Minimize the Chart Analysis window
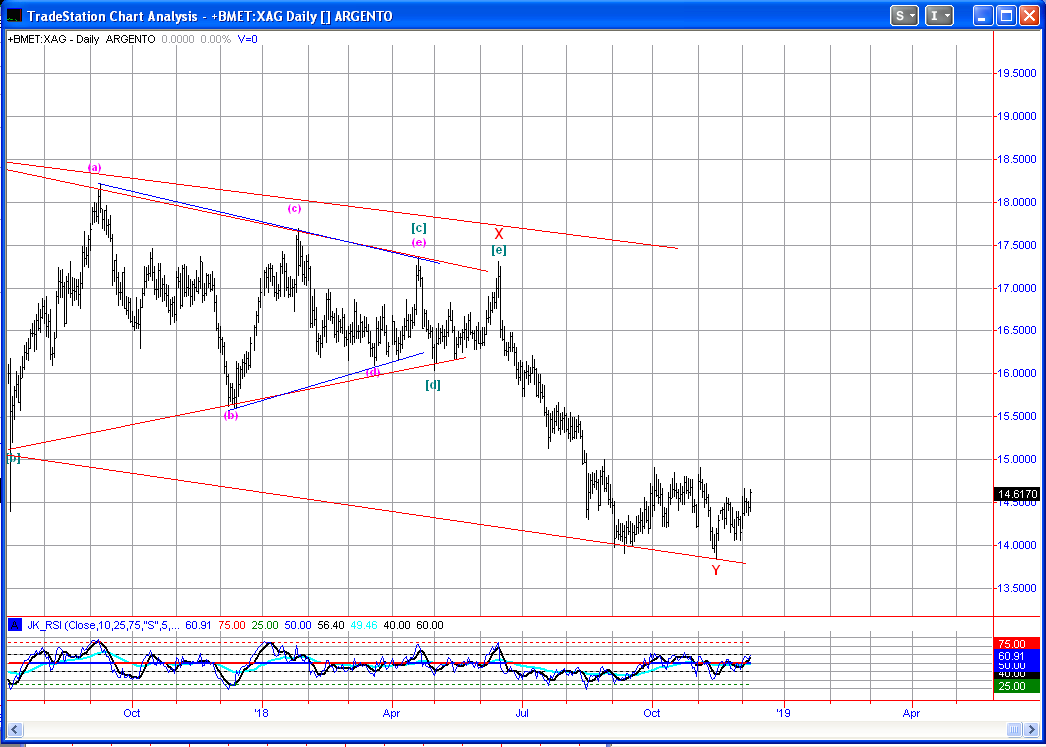This screenshot has width=1046, height=747. click(x=983, y=16)
